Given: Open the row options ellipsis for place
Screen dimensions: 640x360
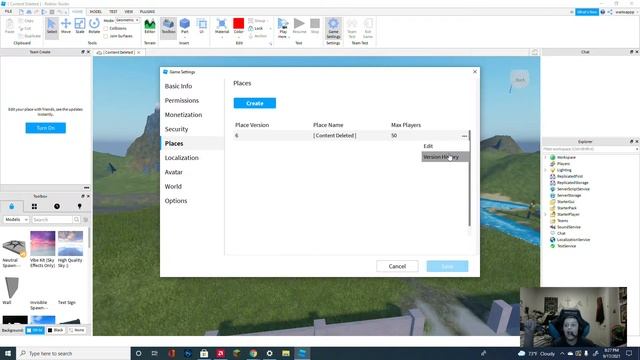Looking at the screenshot, I should (464, 136).
